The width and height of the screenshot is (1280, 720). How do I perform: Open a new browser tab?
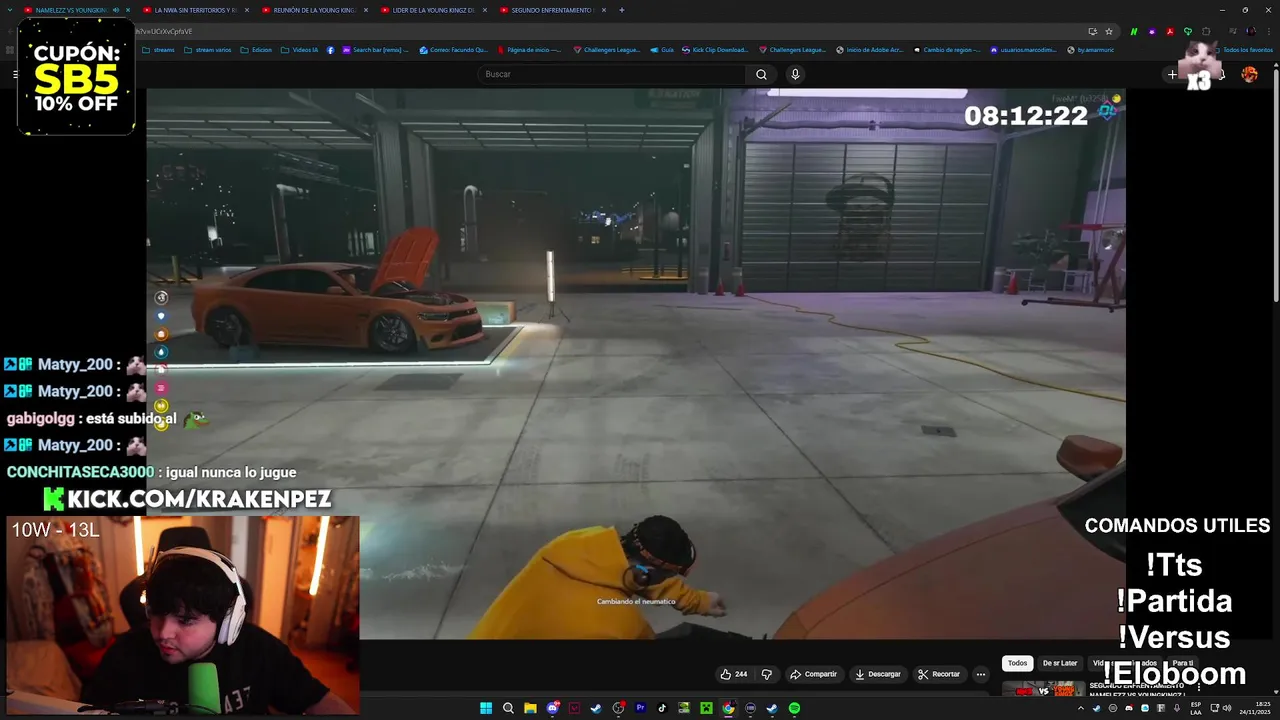click(621, 10)
